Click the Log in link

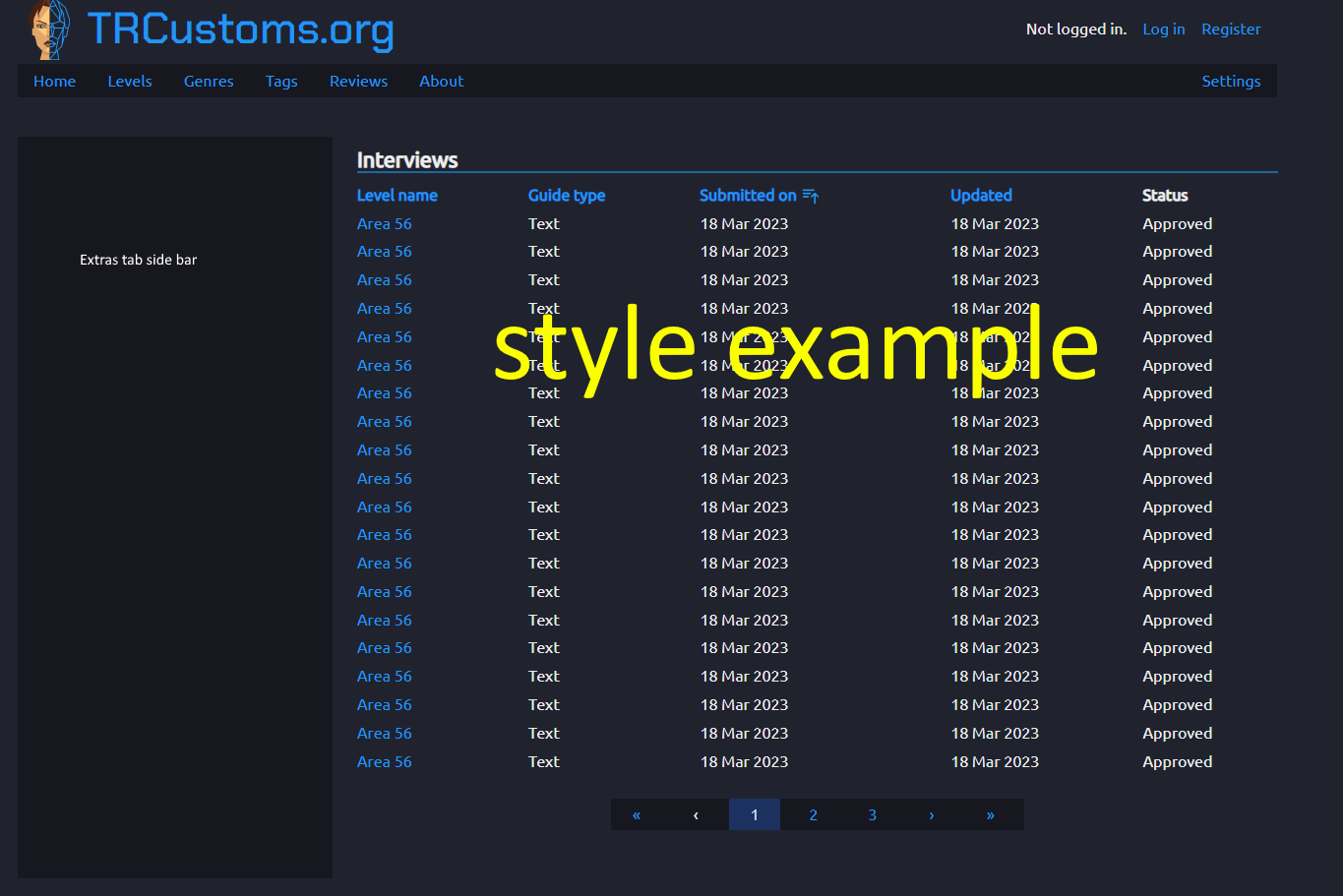tap(1164, 29)
